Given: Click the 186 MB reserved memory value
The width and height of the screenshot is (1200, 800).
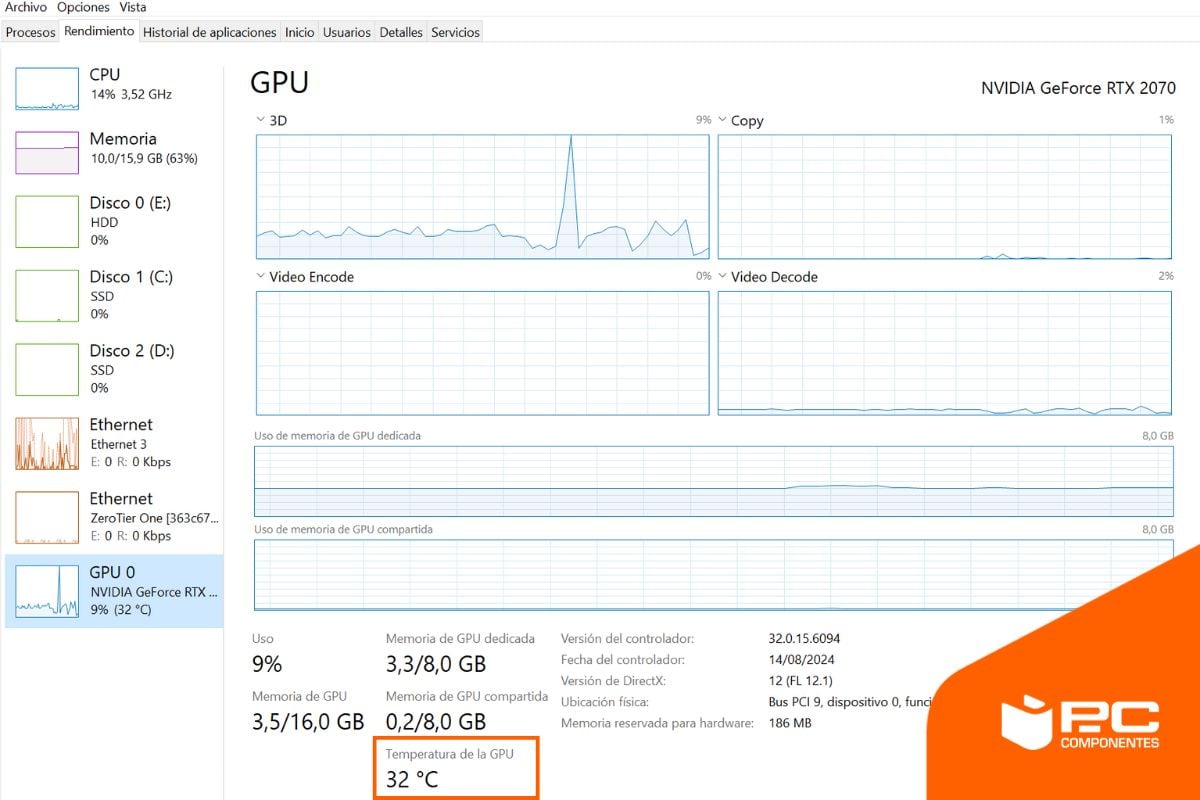Looking at the screenshot, I should (x=790, y=723).
